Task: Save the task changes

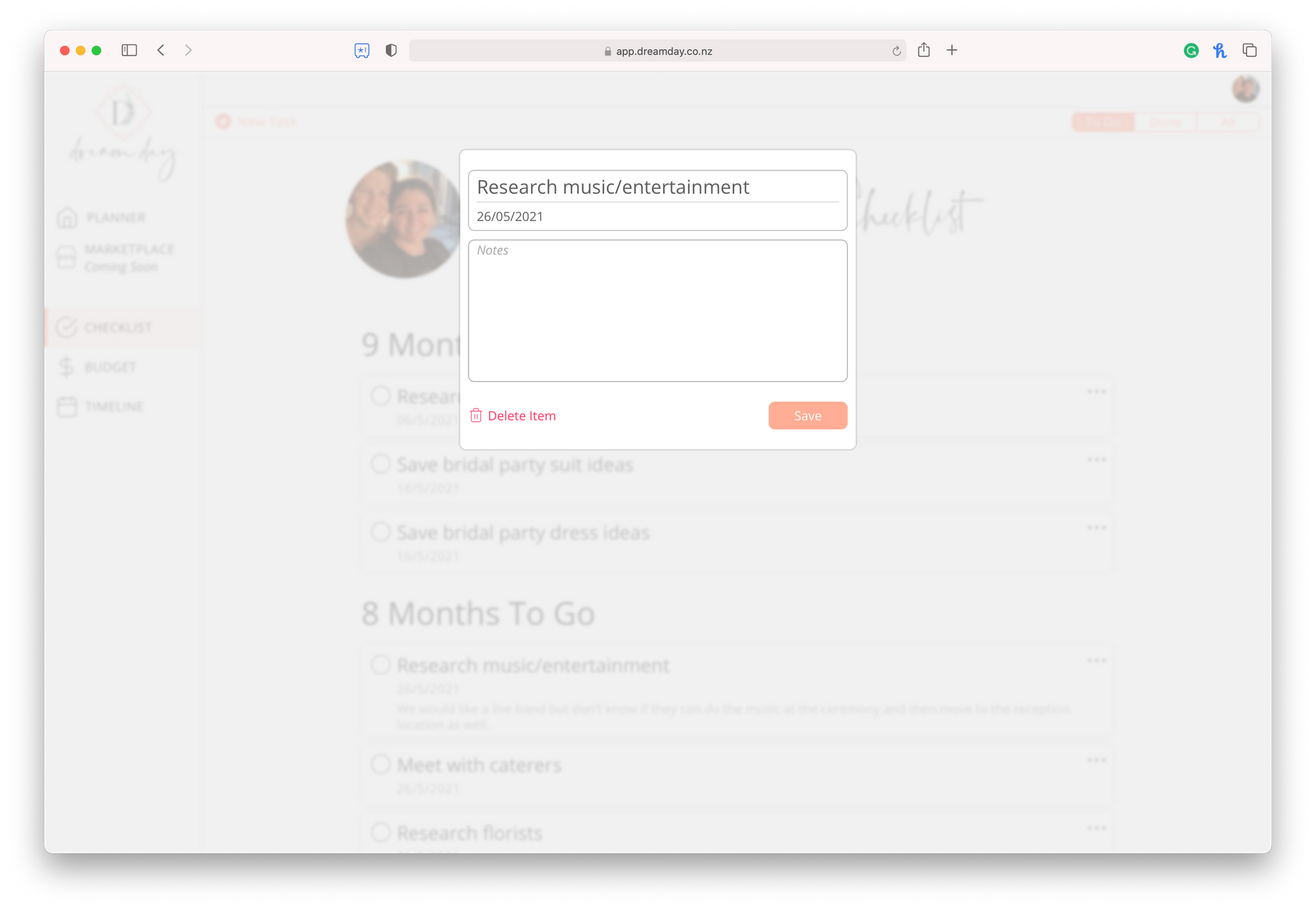Action: [807, 415]
